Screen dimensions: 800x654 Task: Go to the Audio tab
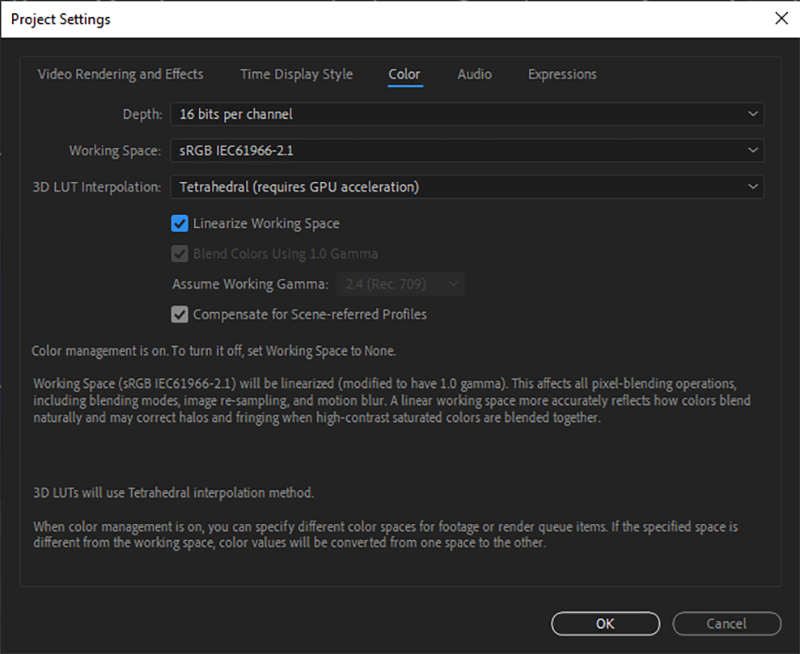(x=474, y=74)
